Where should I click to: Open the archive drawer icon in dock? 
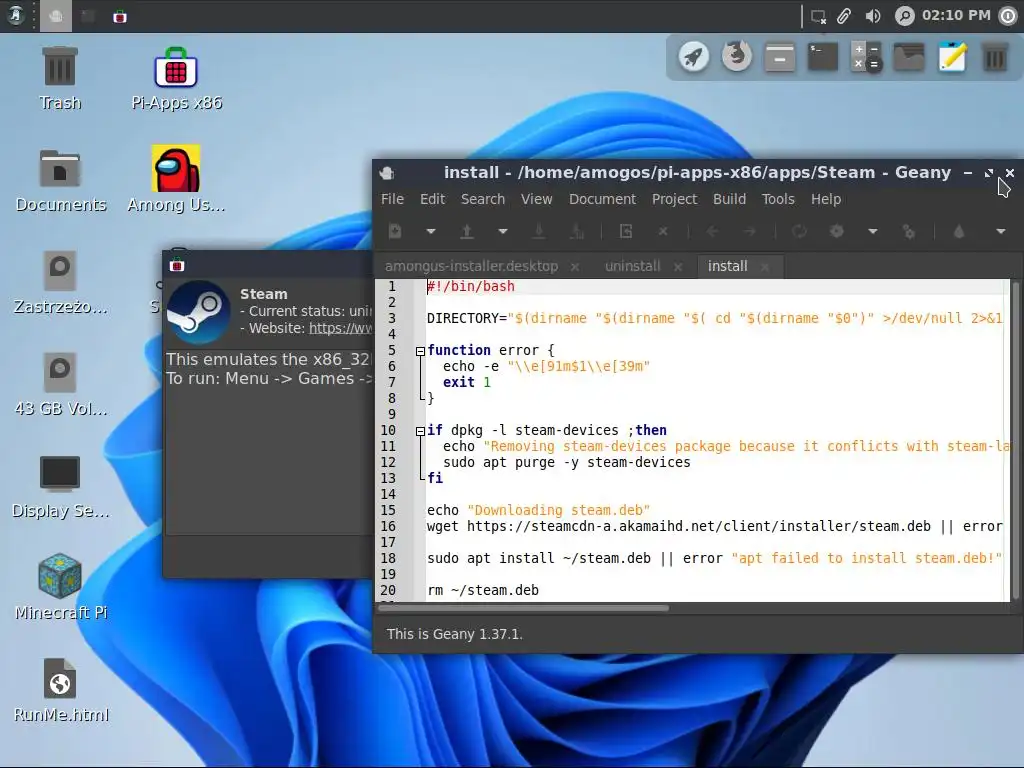click(x=780, y=57)
